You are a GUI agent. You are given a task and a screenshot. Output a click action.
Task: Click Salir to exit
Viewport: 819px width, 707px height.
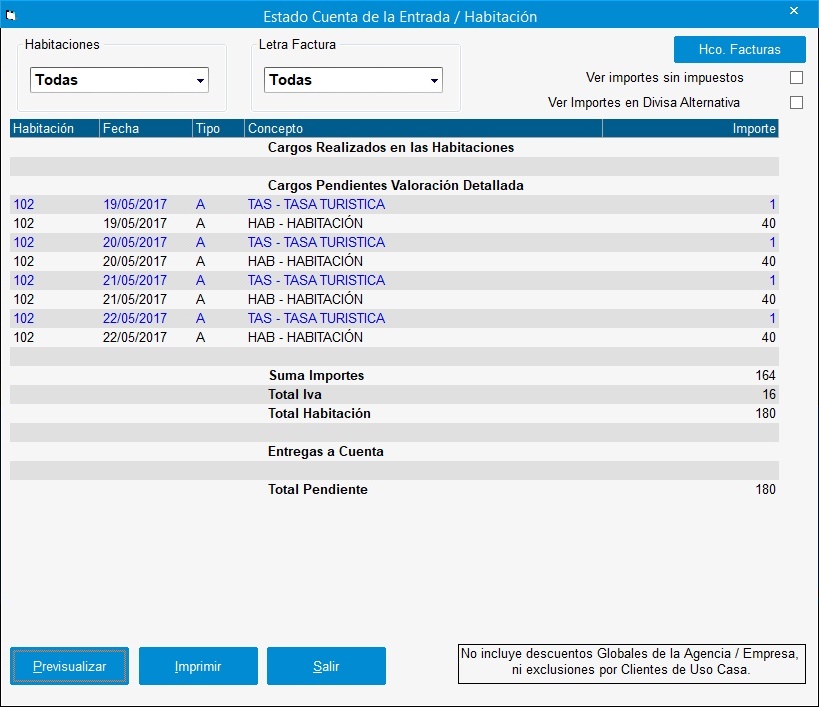[326, 666]
